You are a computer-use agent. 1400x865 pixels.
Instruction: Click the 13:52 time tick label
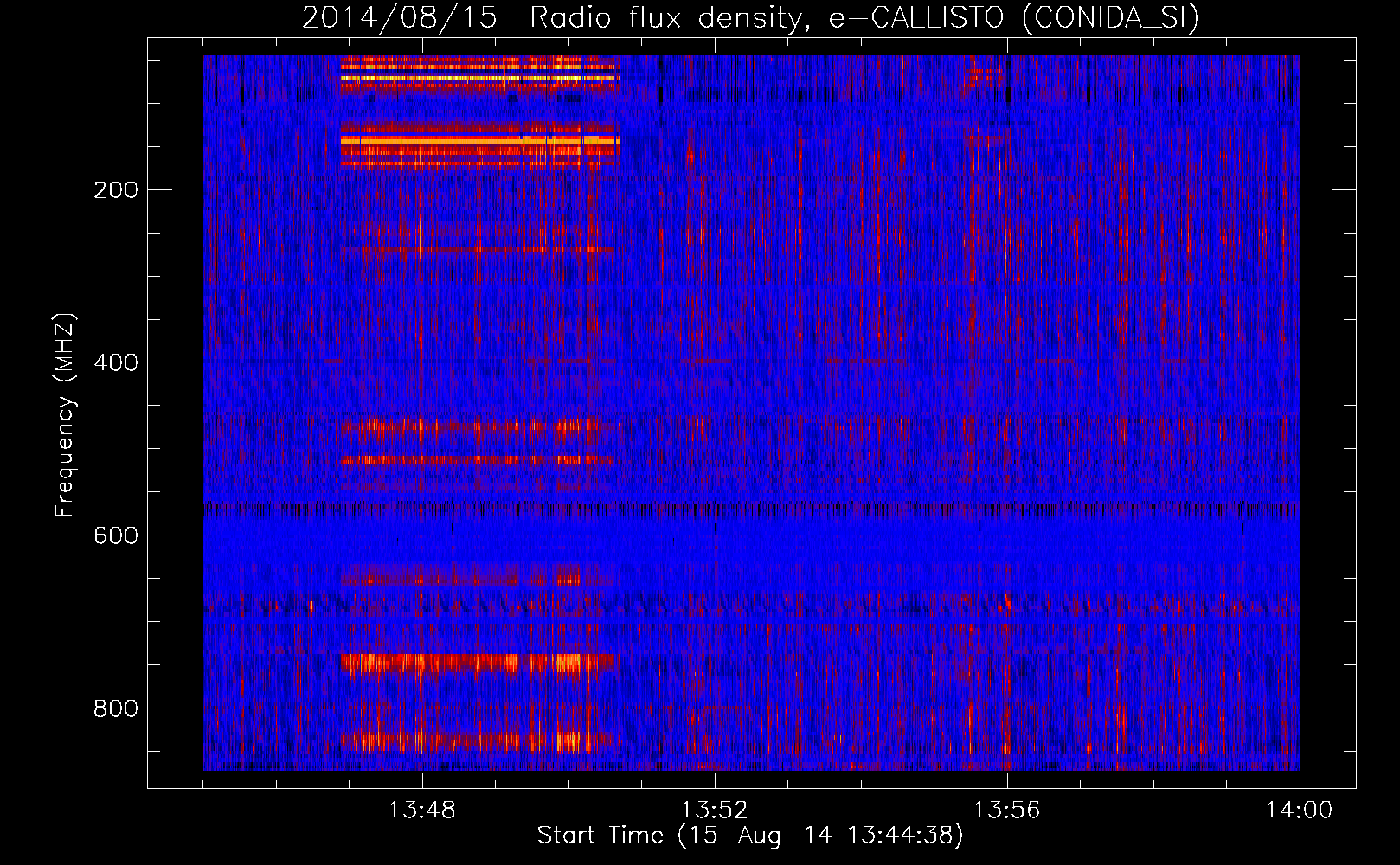click(715, 811)
